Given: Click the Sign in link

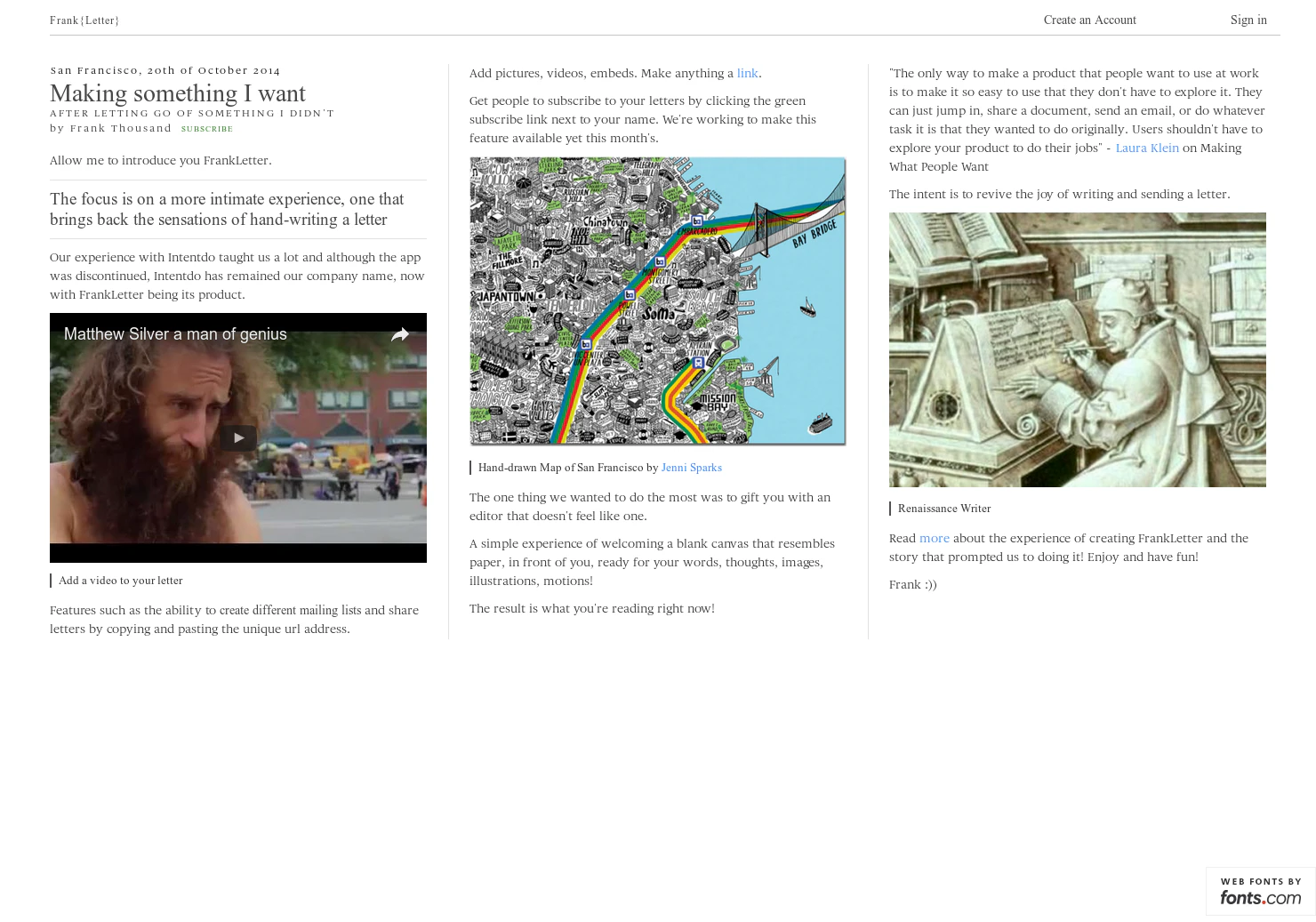Looking at the screenshot, I should [x=1248, y=20].
